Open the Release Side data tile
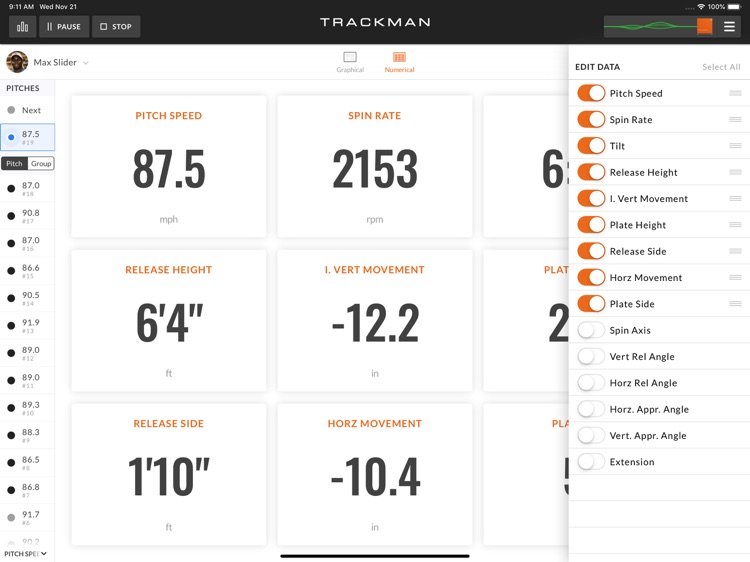This screenshot has height=562, width=750. point(169,474)
